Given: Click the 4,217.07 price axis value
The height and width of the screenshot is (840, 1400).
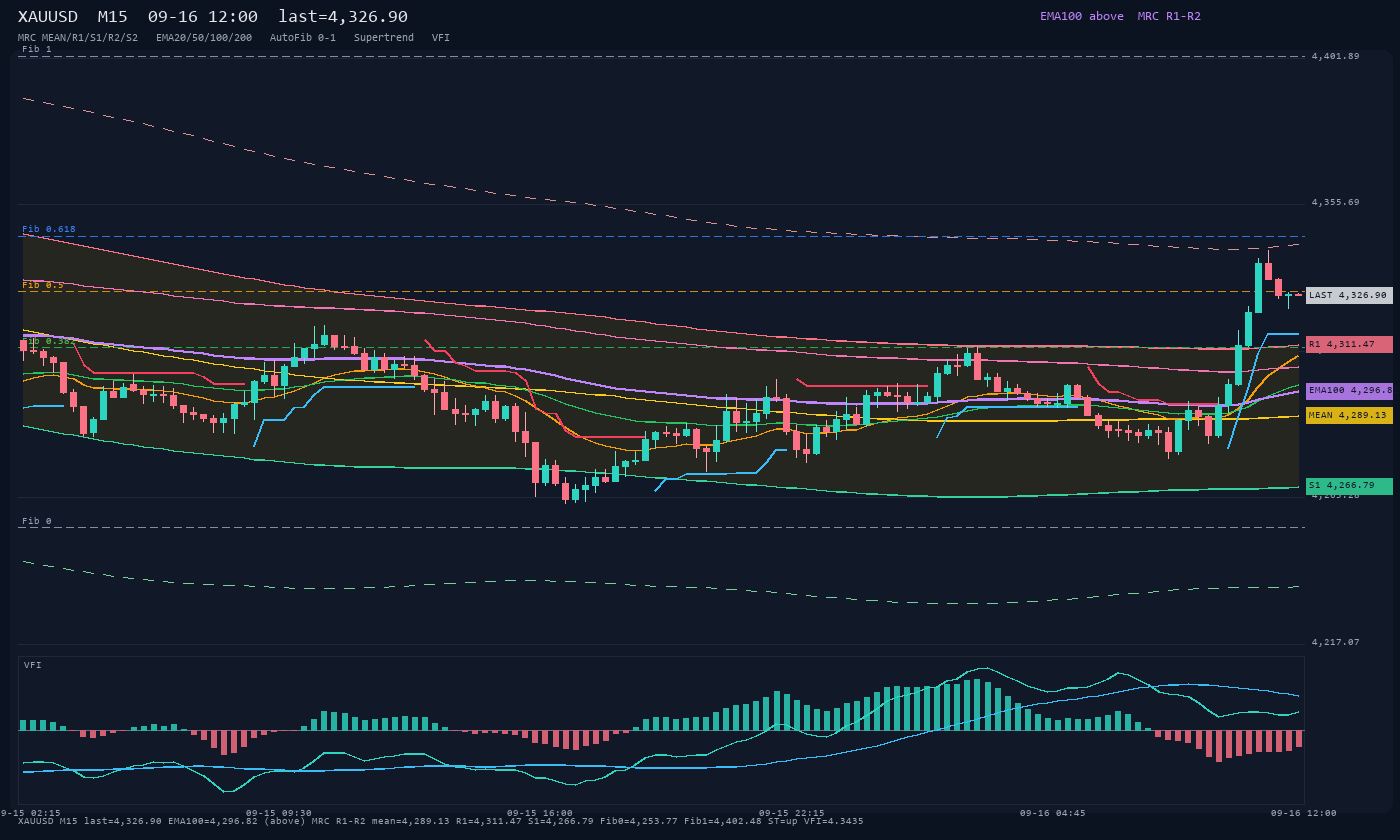Looking at the screenshot, I should point(1336,642).
